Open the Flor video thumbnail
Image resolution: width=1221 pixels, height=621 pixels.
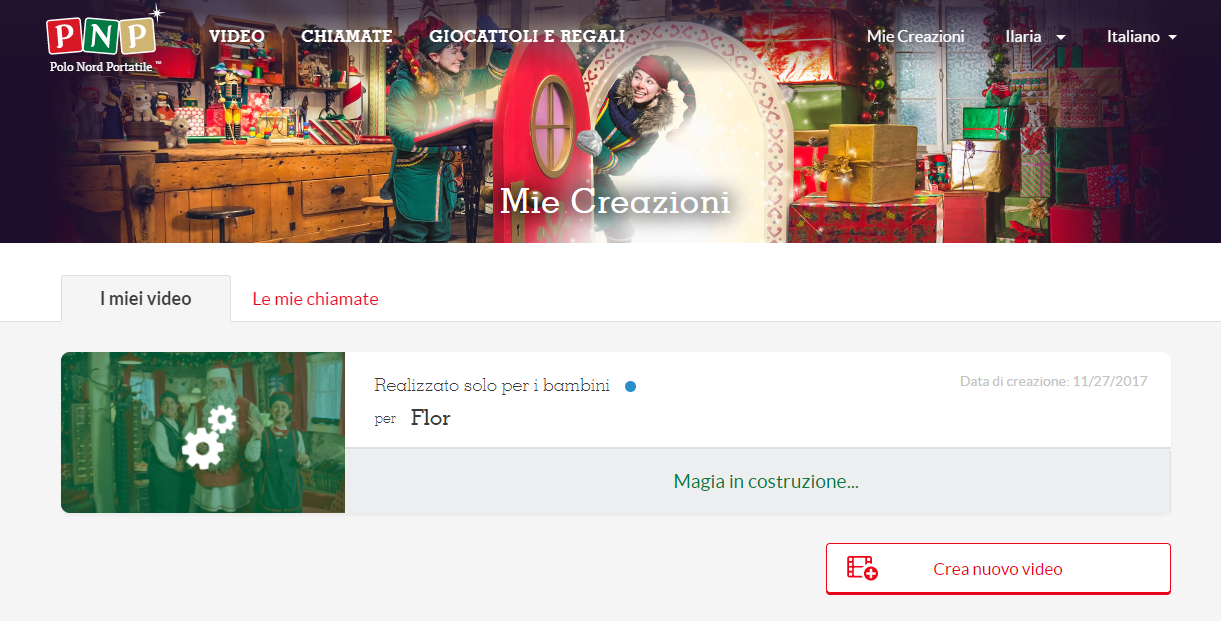coord(203,432)
